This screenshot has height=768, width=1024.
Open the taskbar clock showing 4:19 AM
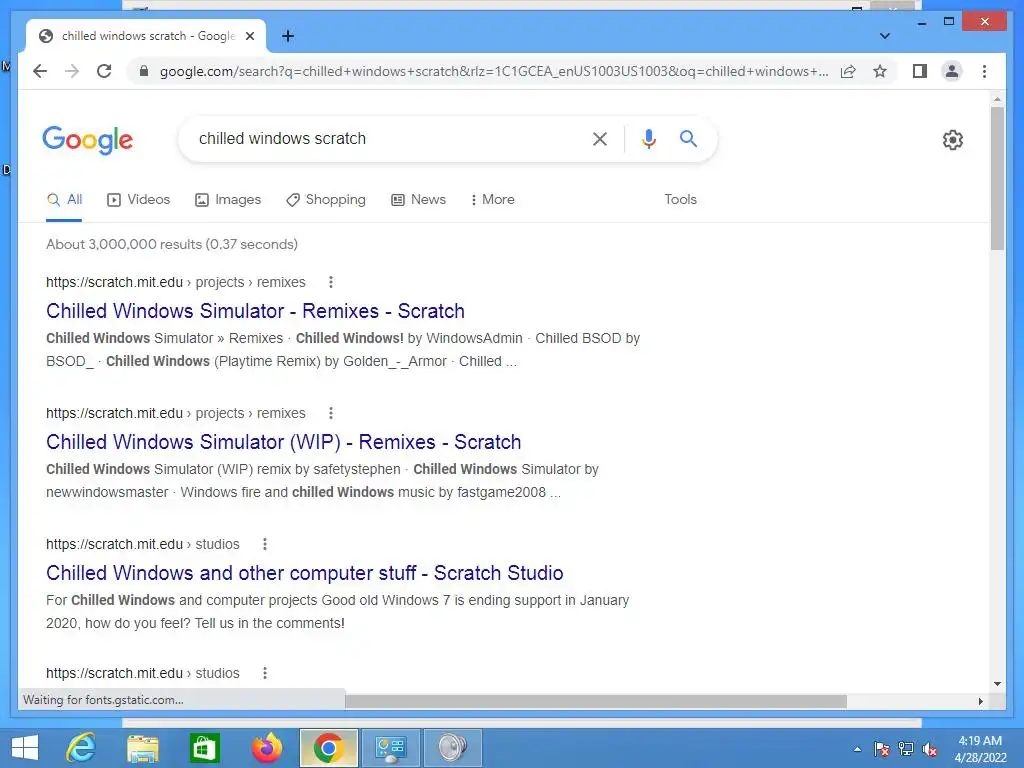pyautogui.click(x=980, y=749)
